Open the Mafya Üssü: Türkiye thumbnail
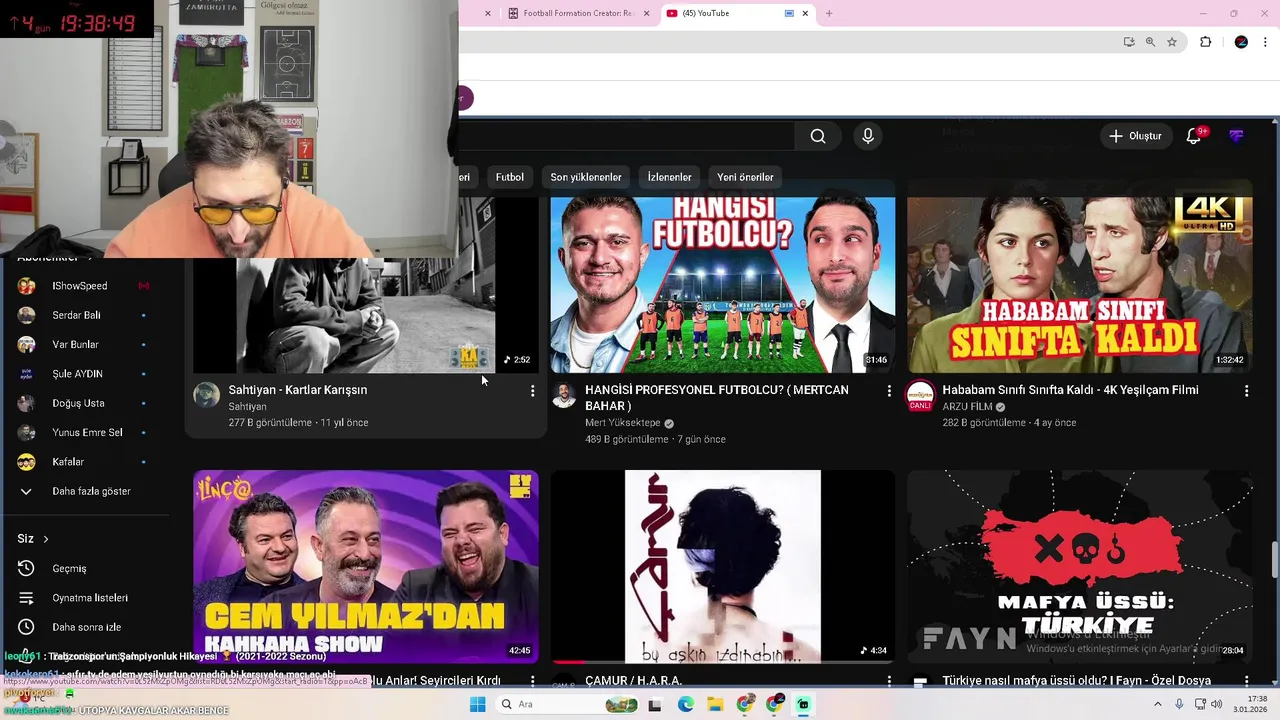The width and height of the screenshot is (1280, 720). pyautogui.click(x=1080, y=566)
